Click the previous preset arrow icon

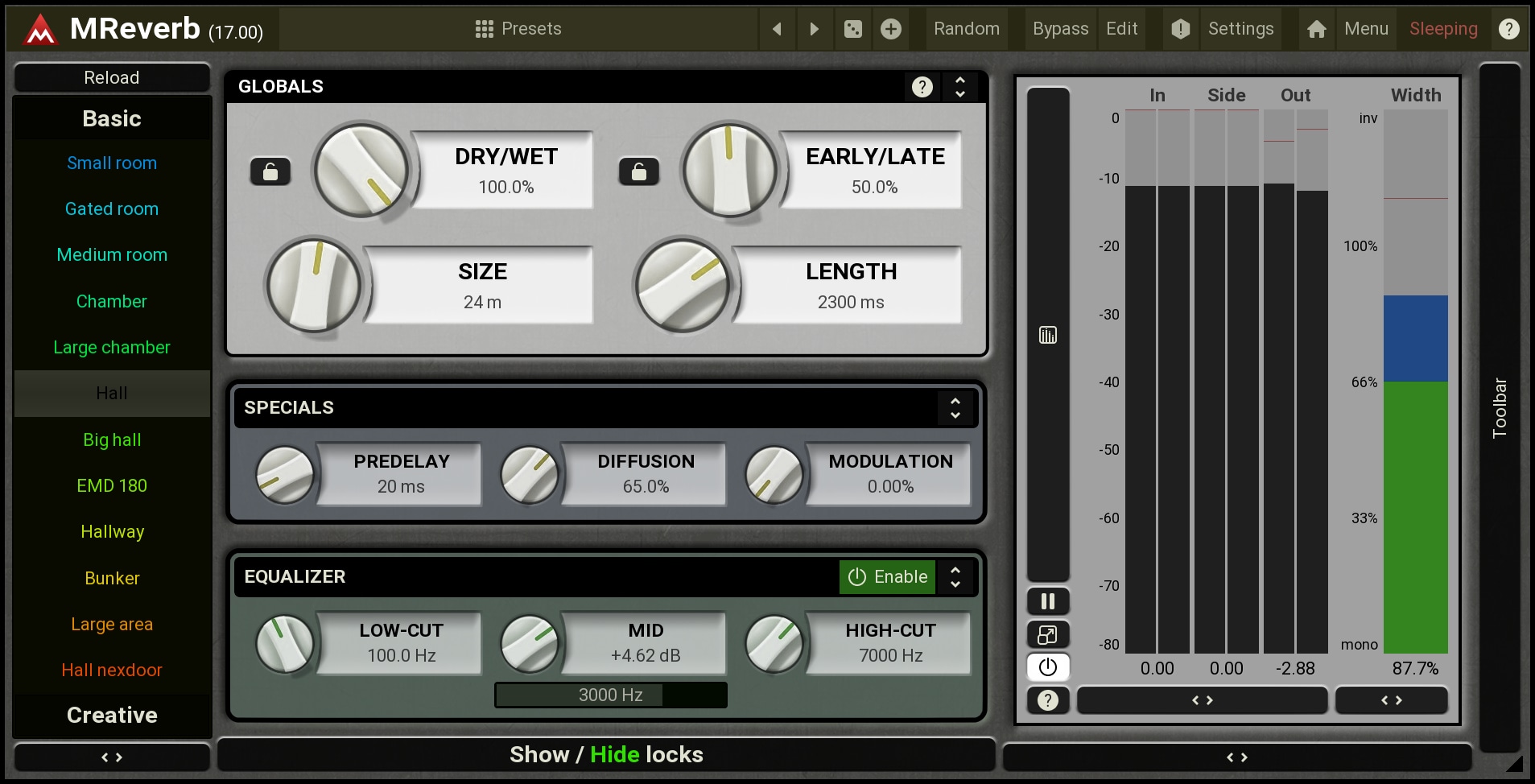[777, 29]
